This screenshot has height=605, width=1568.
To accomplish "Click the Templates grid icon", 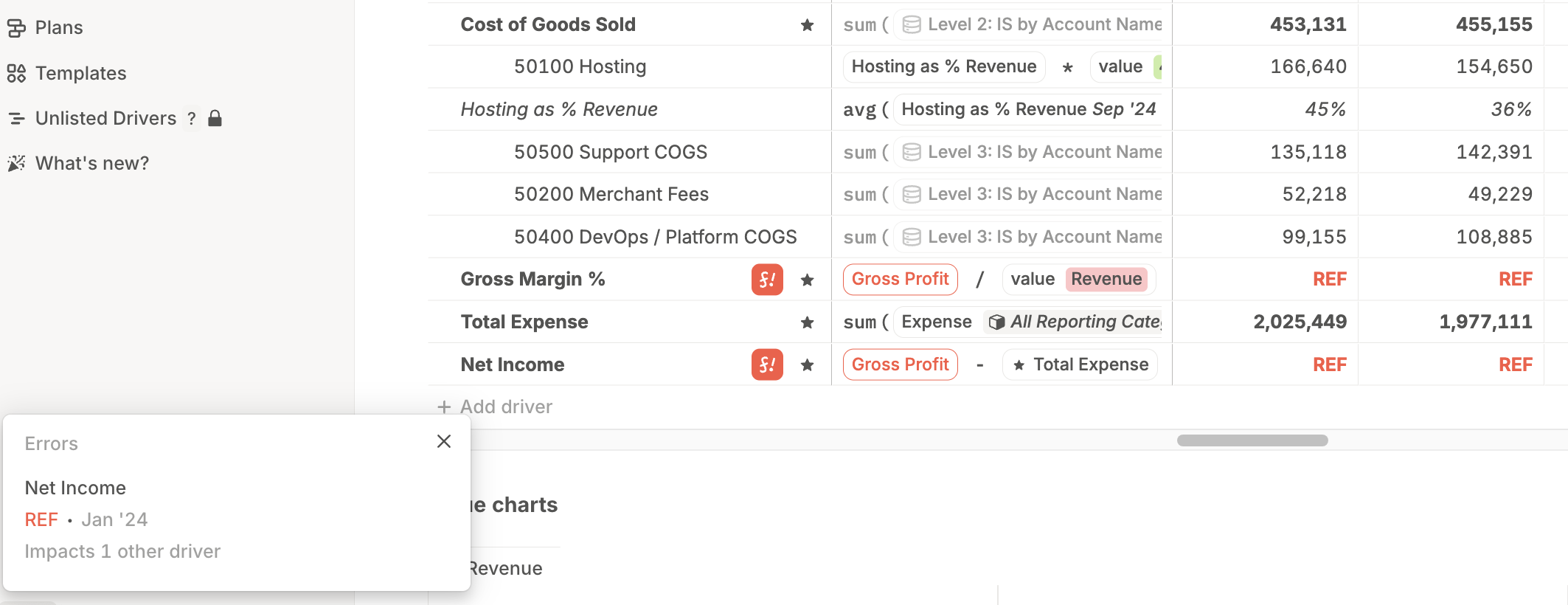I will [16, 73].
